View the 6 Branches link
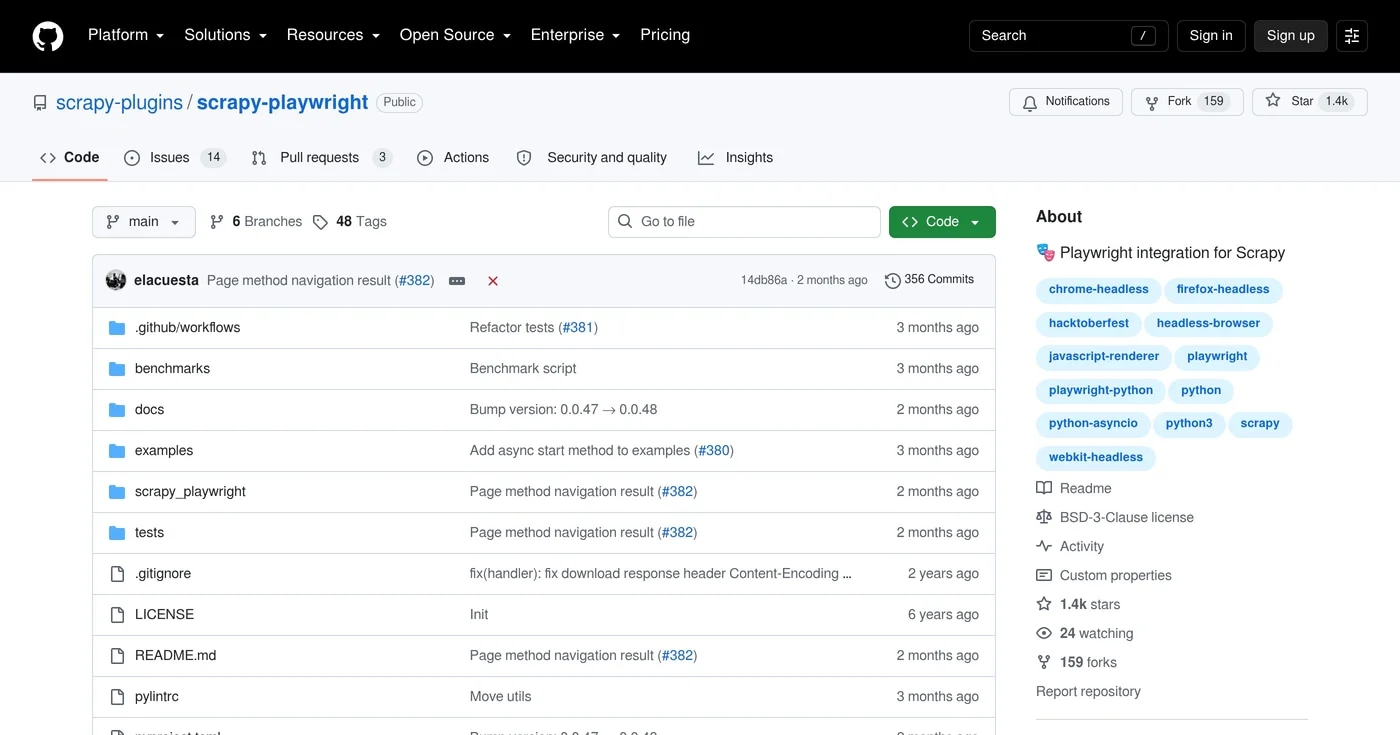This screenshot has width=1400, height=735. point(256,222)
